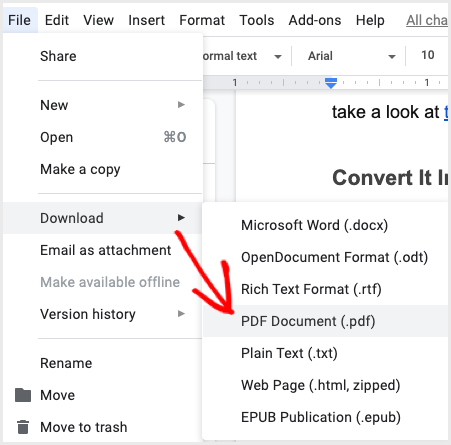This screenshot has width=451, height=445.
Task: Open the Arial font dropdown
Action: 351,56
